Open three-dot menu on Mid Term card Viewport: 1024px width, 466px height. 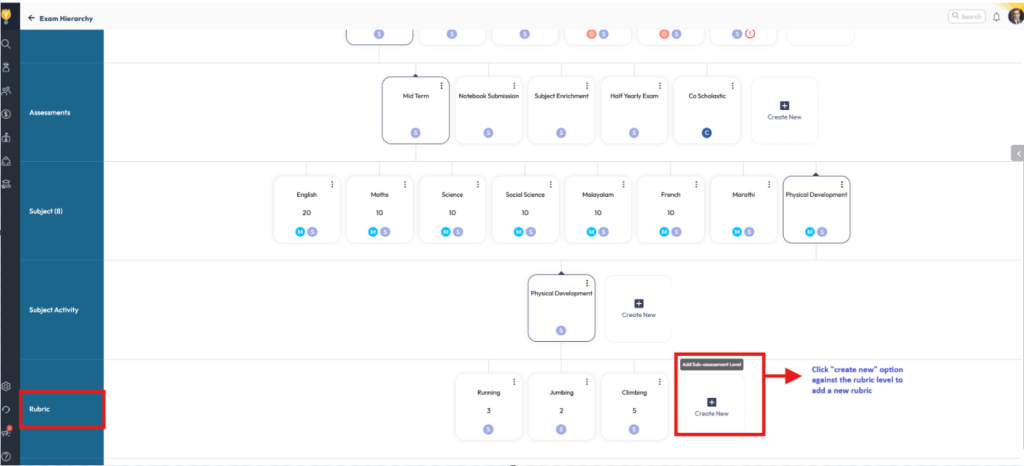tap(441, 85)
